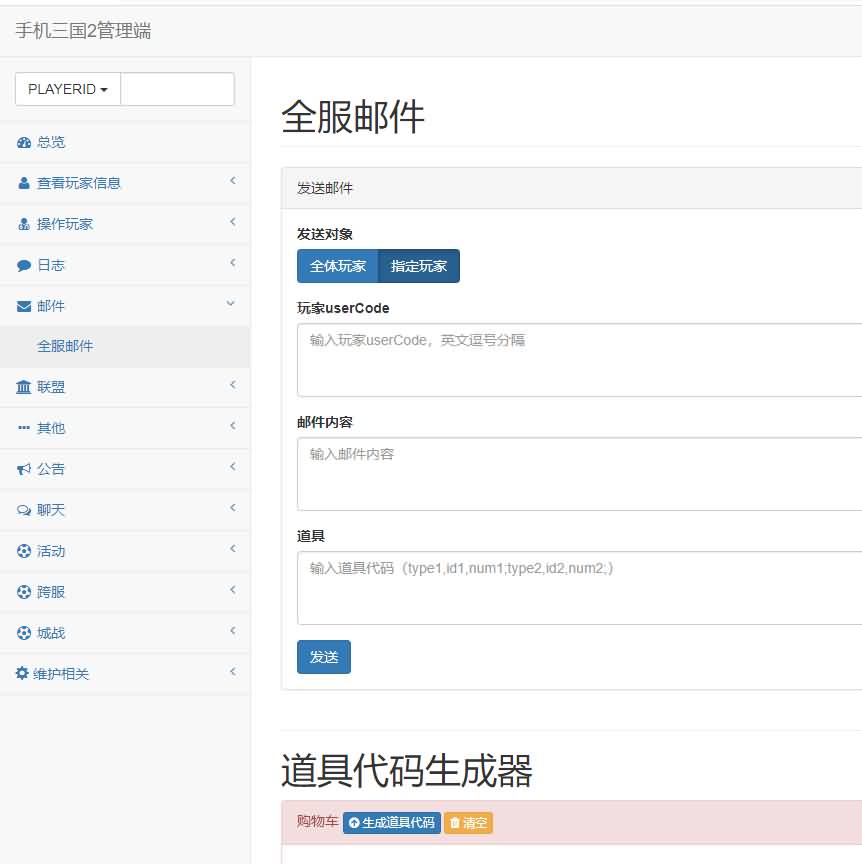Open the 跨服 menu item
The width and height of the screenshot is (862, 864).
[x=51, y=592]
